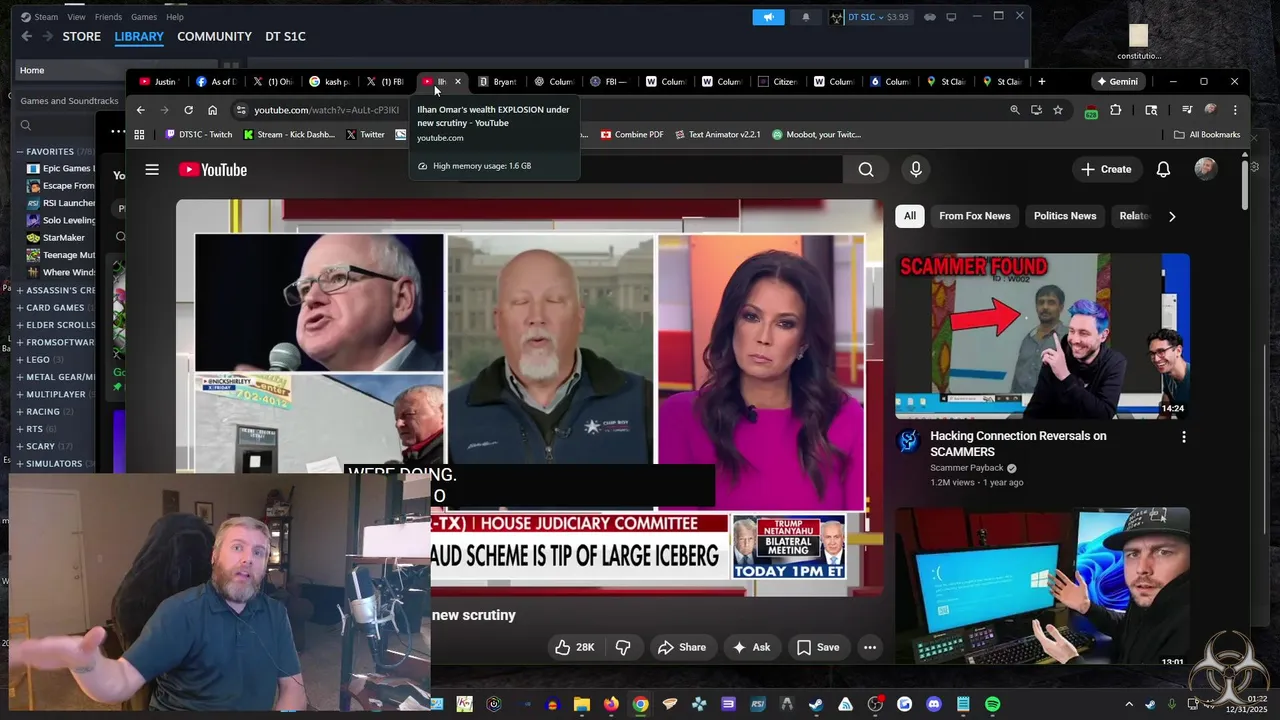Open DTS1C - Twitch bookmark

click(x=198, y=134)
